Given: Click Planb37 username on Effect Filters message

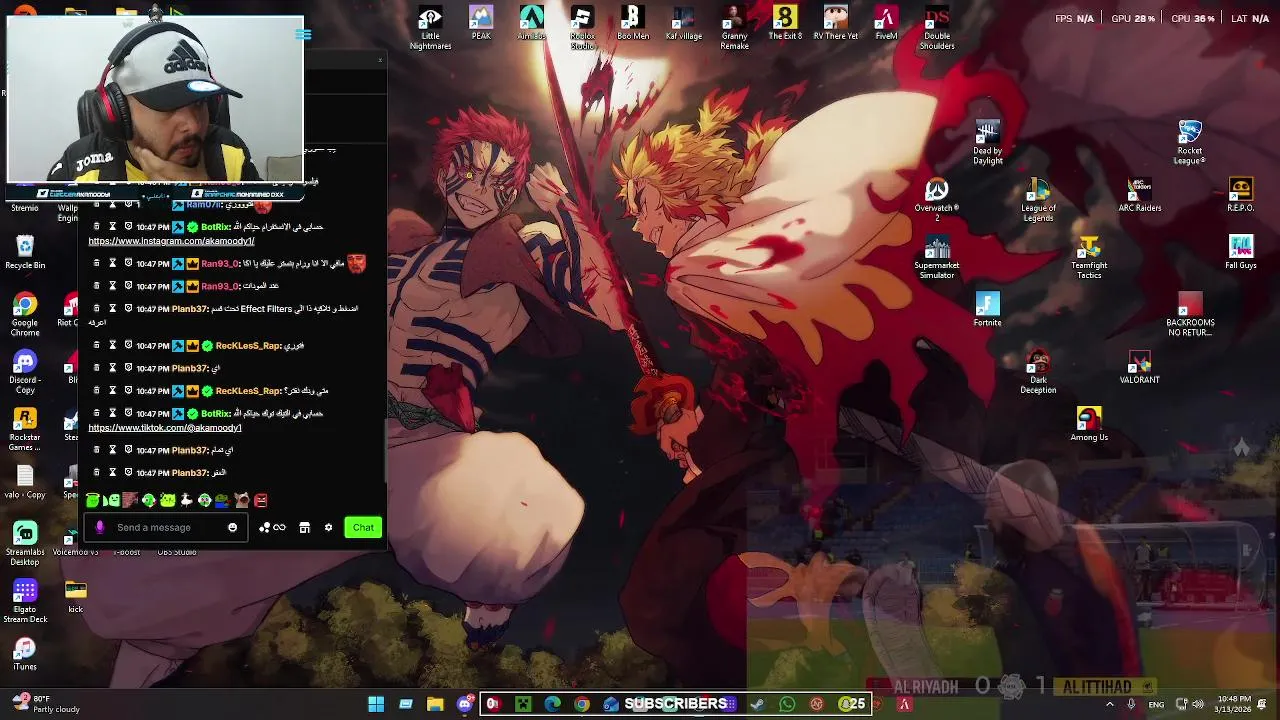Looking at the screenshot, I should click(189, 309).
